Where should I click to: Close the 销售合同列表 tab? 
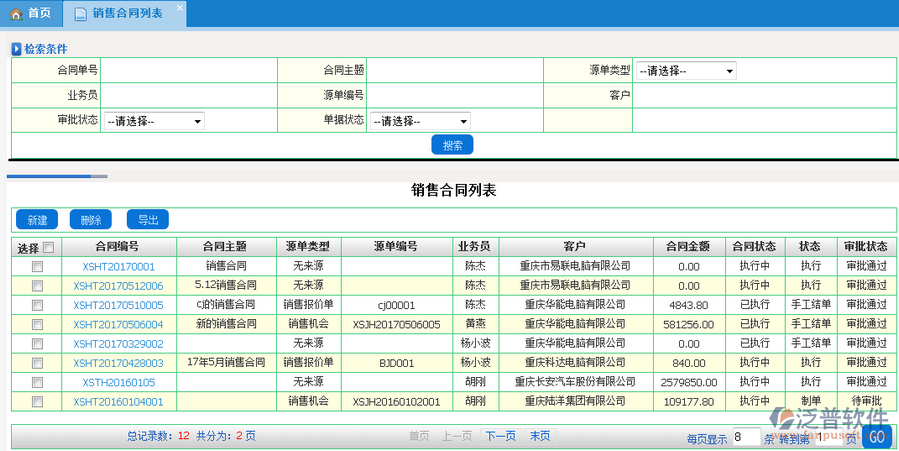click(x=178, y=8)
